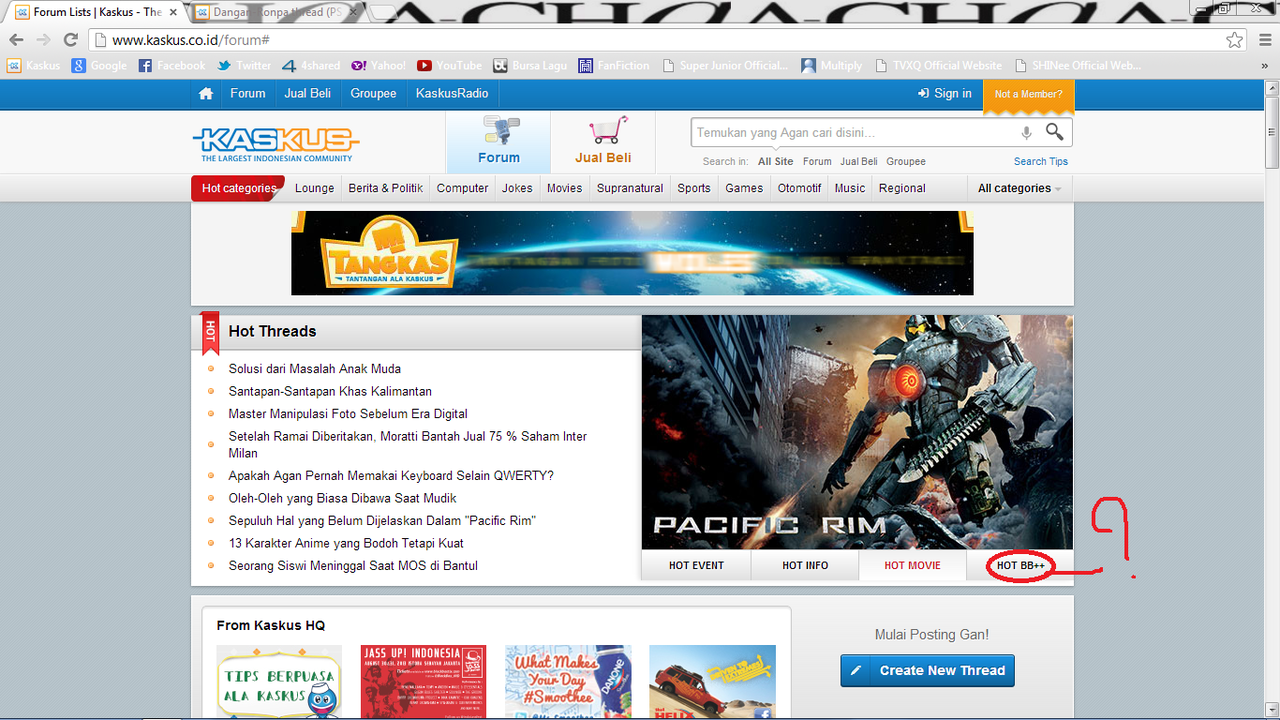Open the Search Tips link
1280x720 pixels.
pyautogui.click(x=1041, y=161)
